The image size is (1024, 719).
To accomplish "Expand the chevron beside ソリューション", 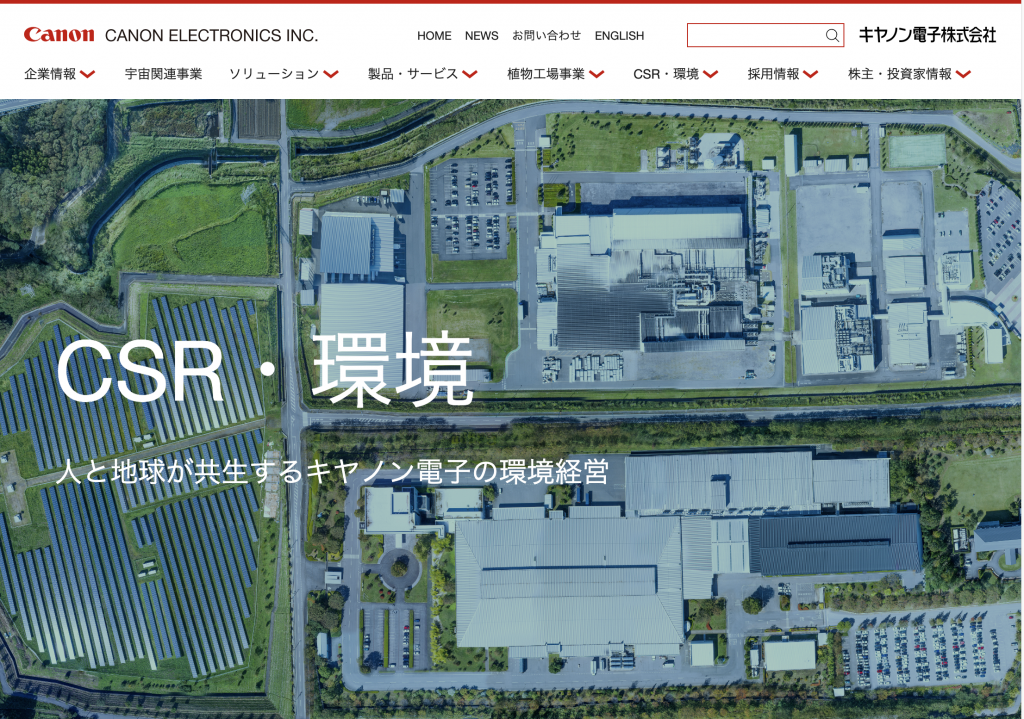I will [x=331, y=74].
